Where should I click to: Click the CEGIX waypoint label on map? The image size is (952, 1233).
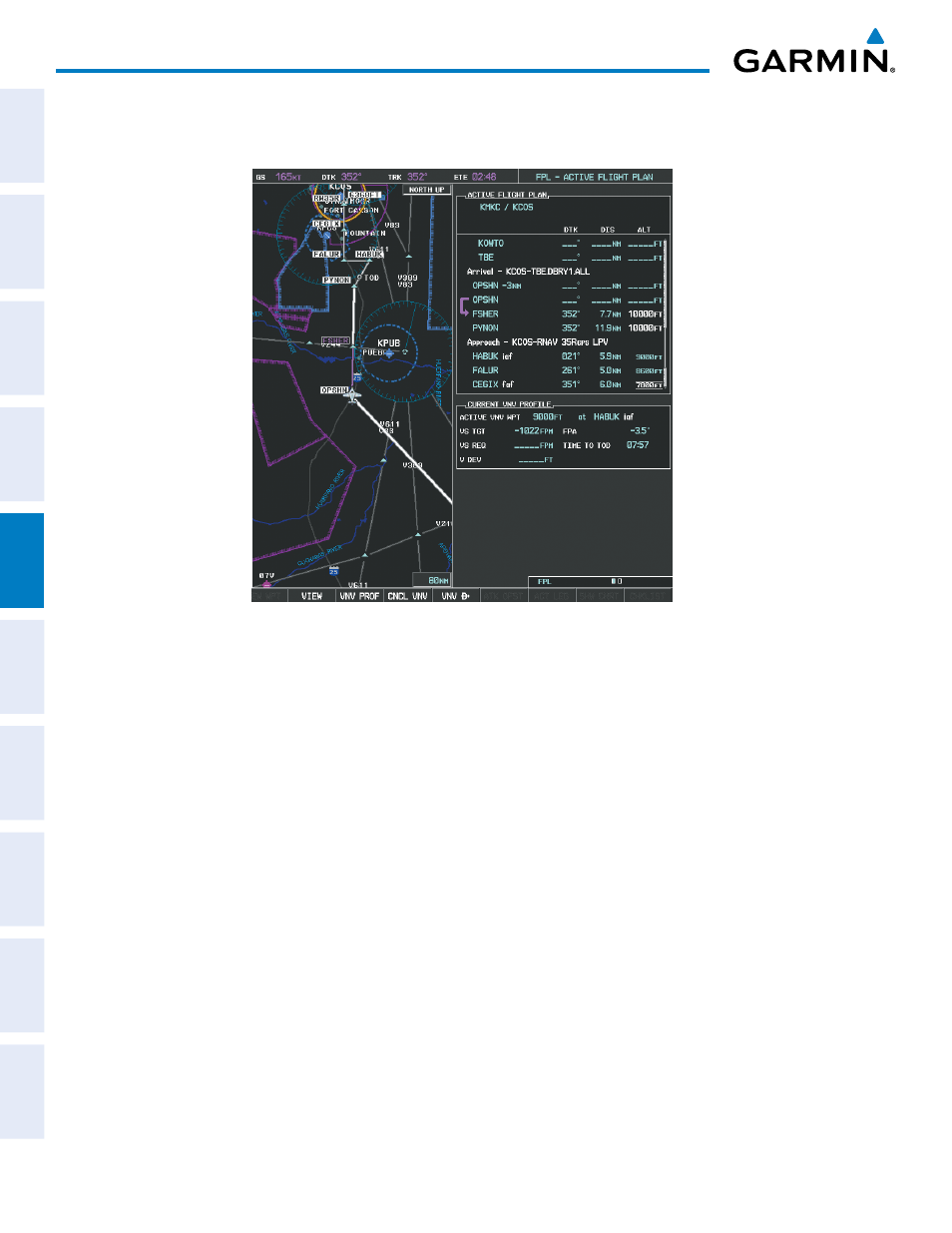pos(326,224)
